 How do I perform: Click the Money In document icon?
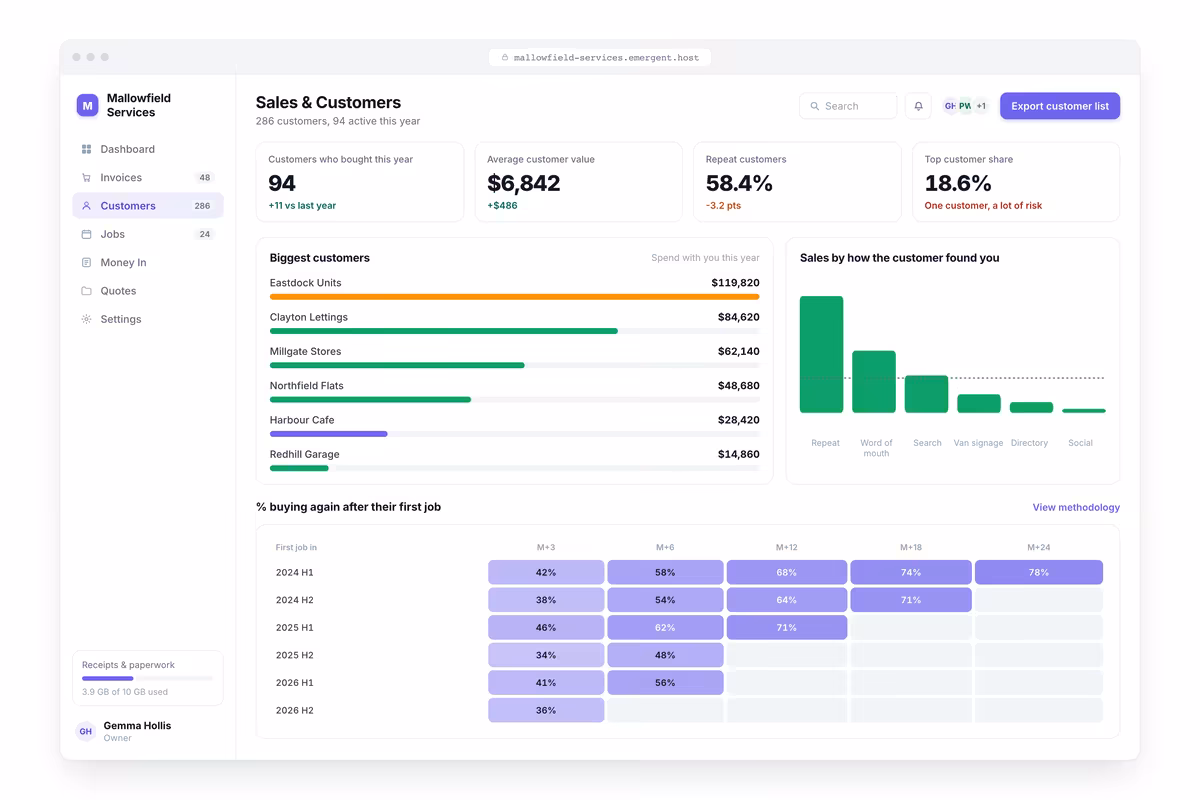[86, 263]
